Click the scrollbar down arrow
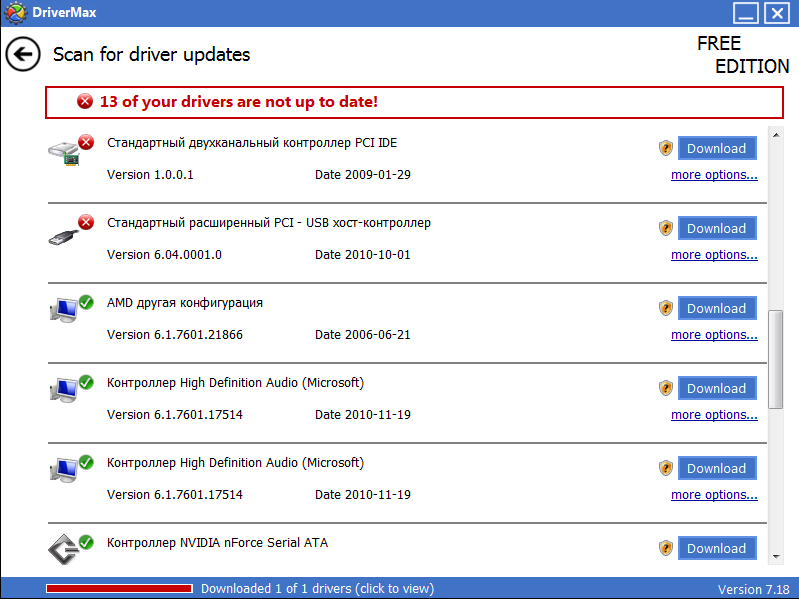Image resolution: width=799 pixels, height=599 pixels. coord(776,557)
